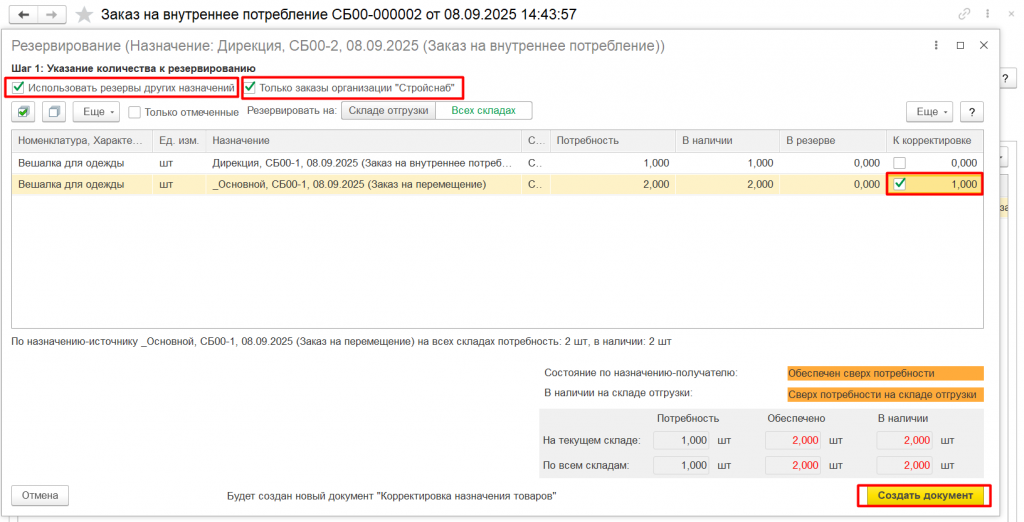Check all rows with the select-all icon
The width and height of the screenshot is (1024, 522).
pyautogui.click(x=24, y=112)
